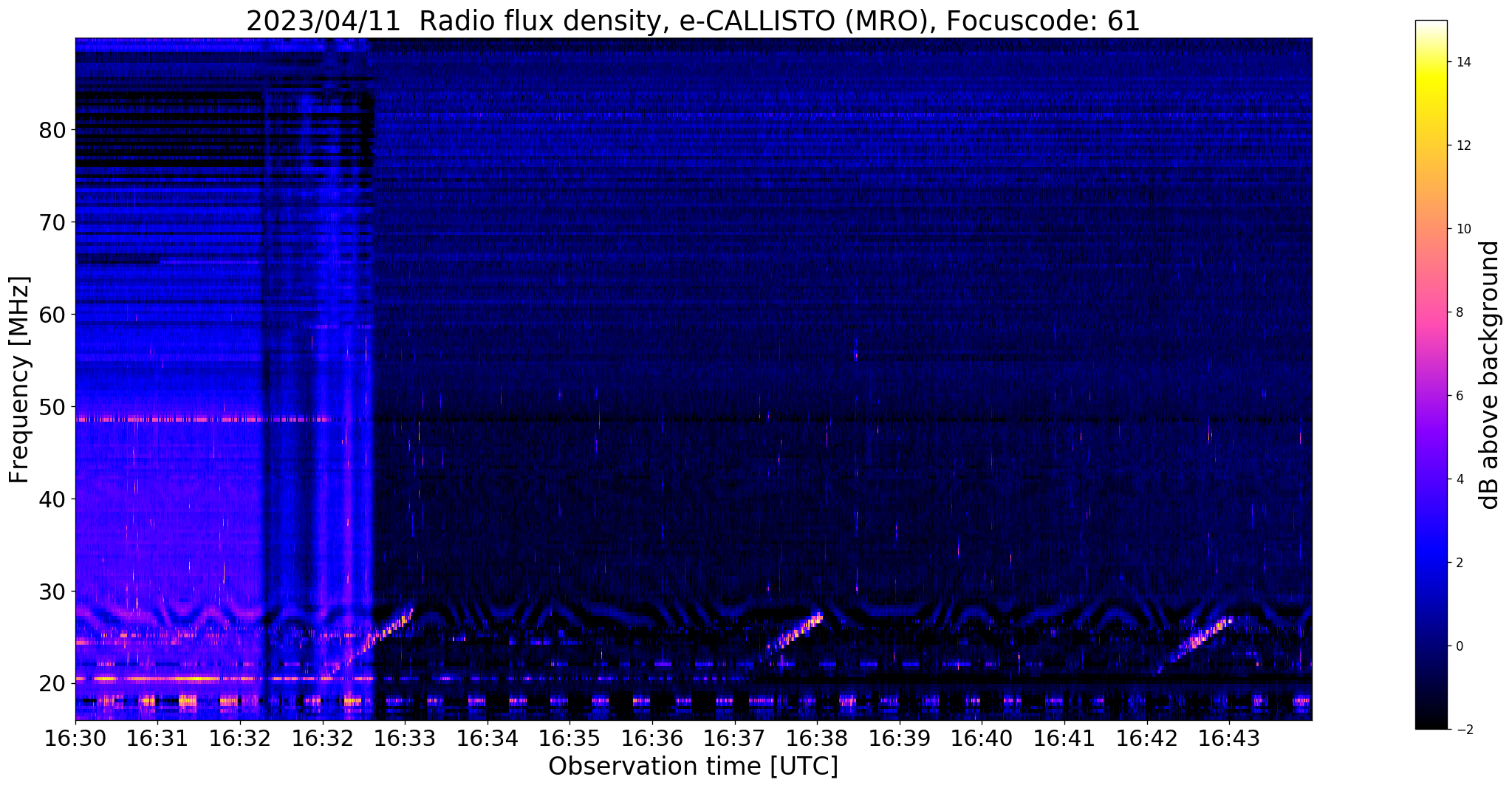1512x788 pixels.
Task: Click the 40 MHz tick label
Action: point(53,499)
